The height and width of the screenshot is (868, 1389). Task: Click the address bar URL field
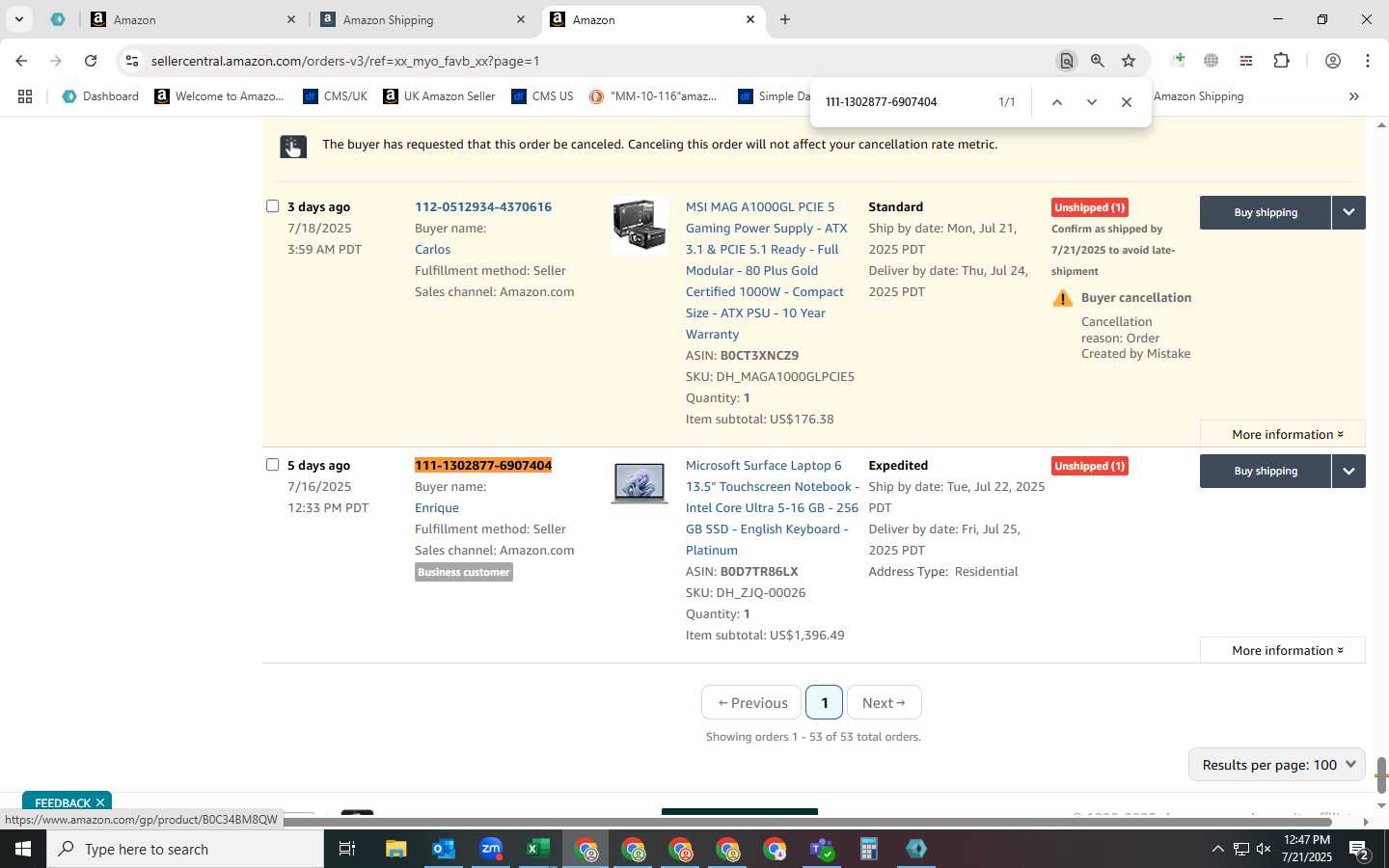pyautogui.click(x=598, y=61)
